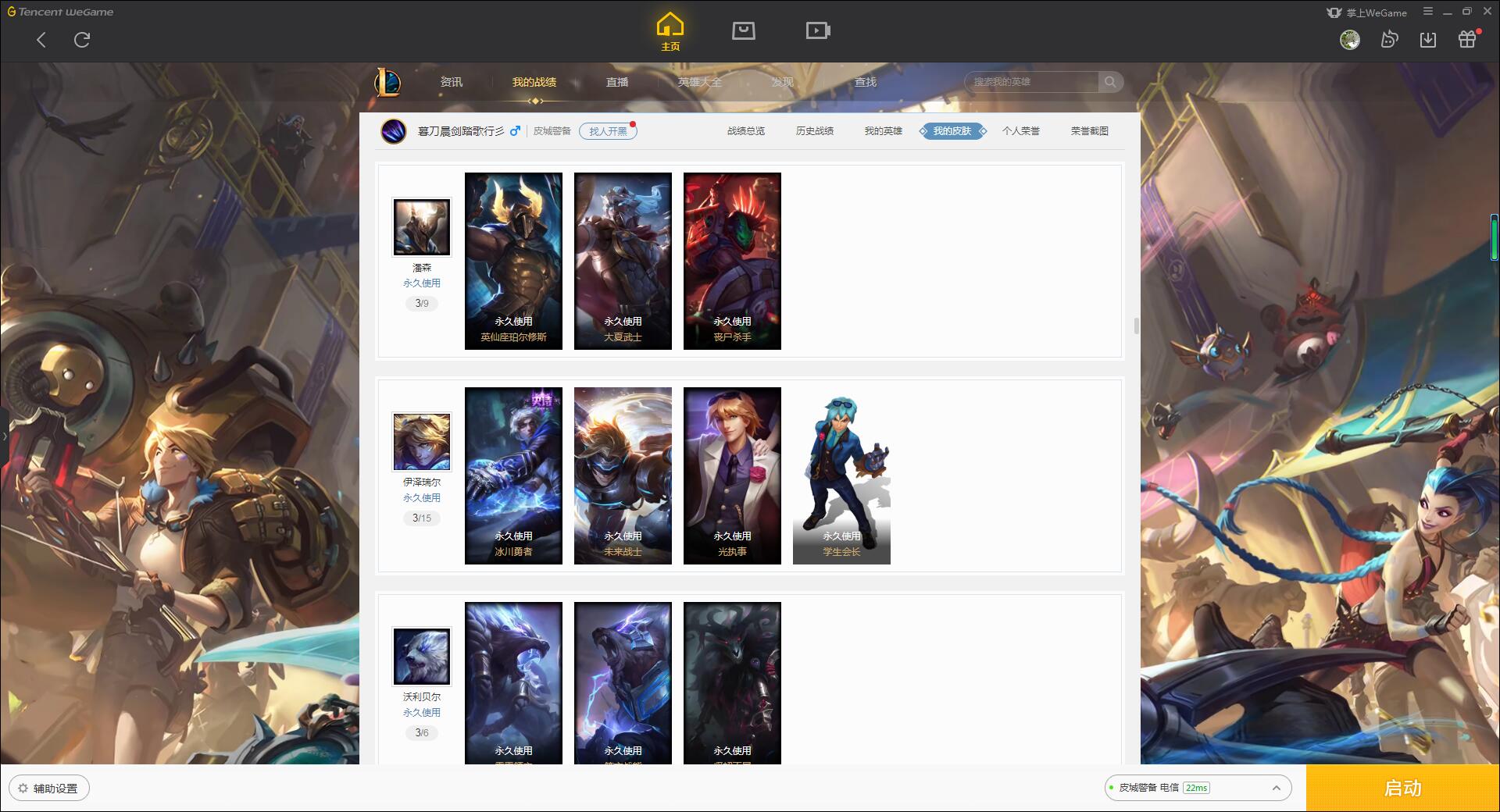Open the 历史战绩 sub-tab

(x=815, y=131)
